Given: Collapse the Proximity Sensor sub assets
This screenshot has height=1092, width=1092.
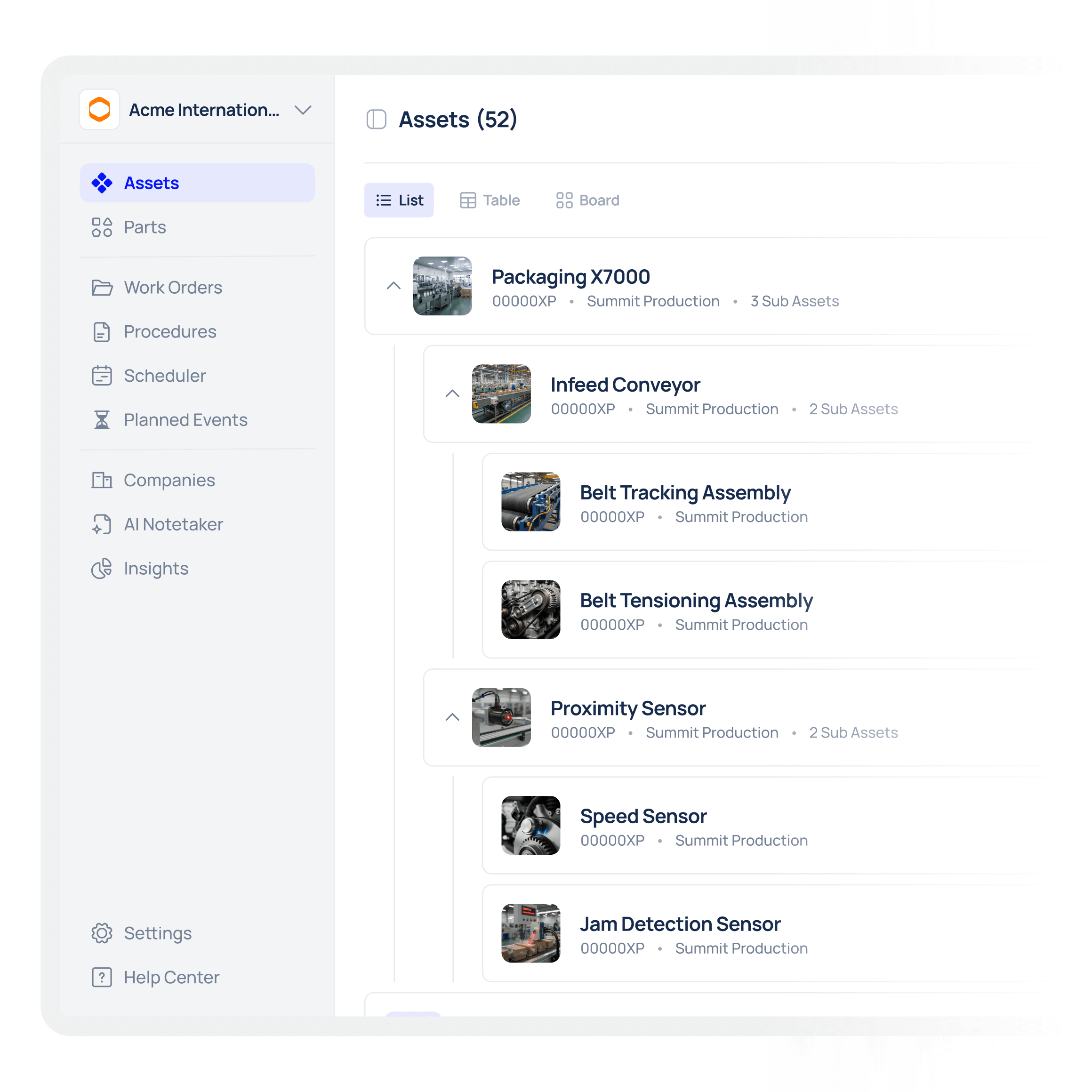Looking at the screenshot, I should coord(453,717).
